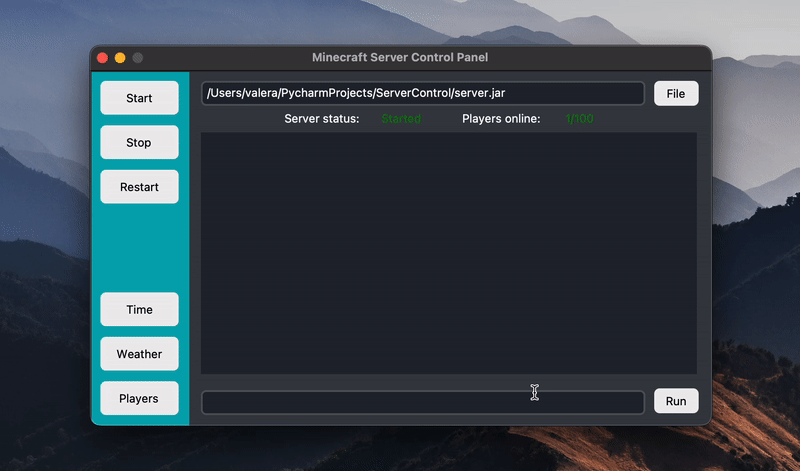
Task: Select the '1/100' players online value
Action: [579, 119]
